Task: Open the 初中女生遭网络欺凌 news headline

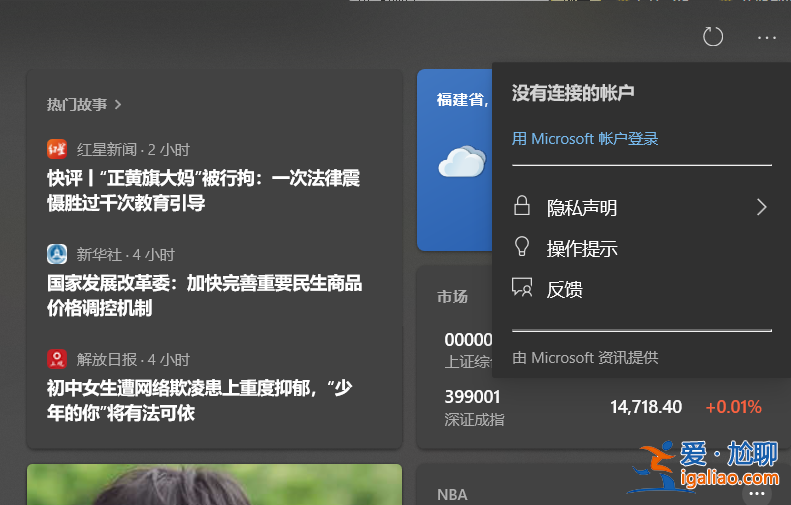Action: pyautogui.click(x=200, y=401)
